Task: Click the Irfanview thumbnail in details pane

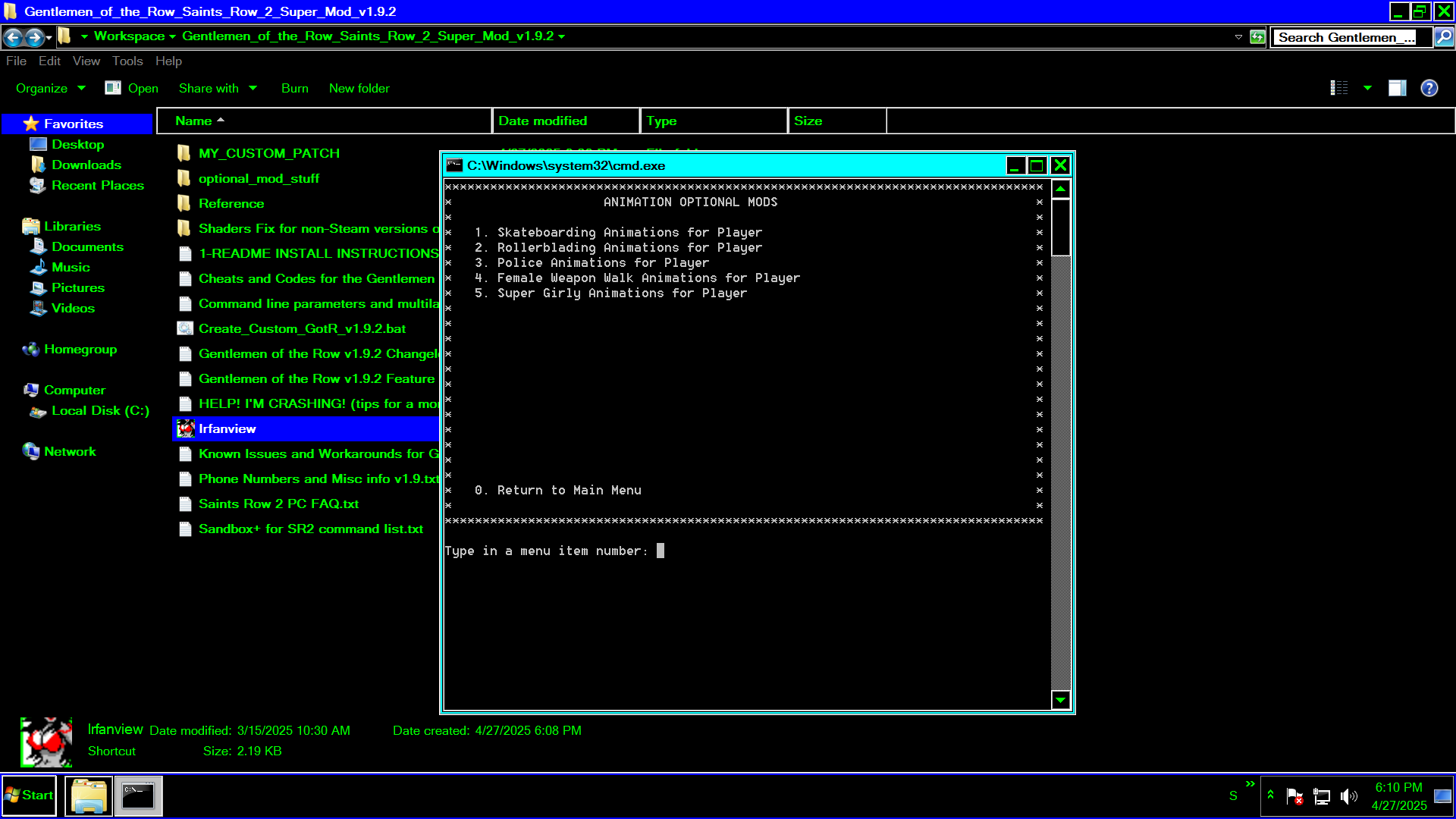Action: tap(46, 742)
